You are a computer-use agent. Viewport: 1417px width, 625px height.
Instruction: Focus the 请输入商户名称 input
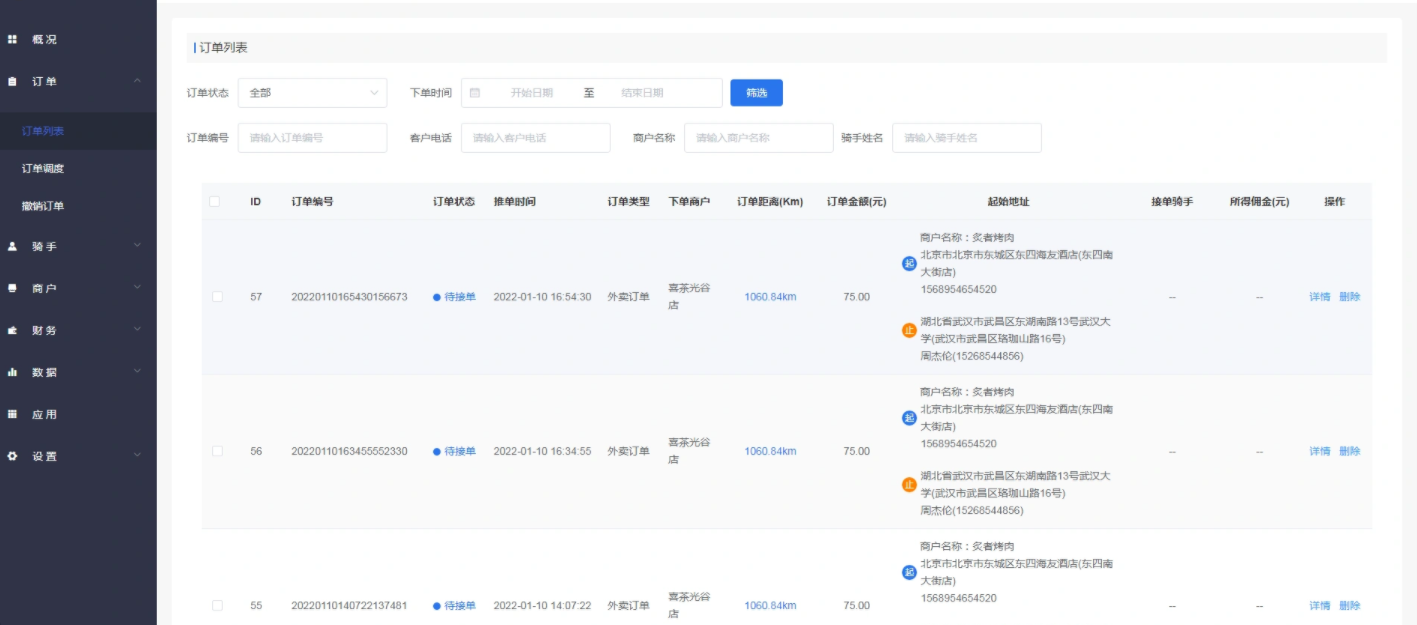758,138
